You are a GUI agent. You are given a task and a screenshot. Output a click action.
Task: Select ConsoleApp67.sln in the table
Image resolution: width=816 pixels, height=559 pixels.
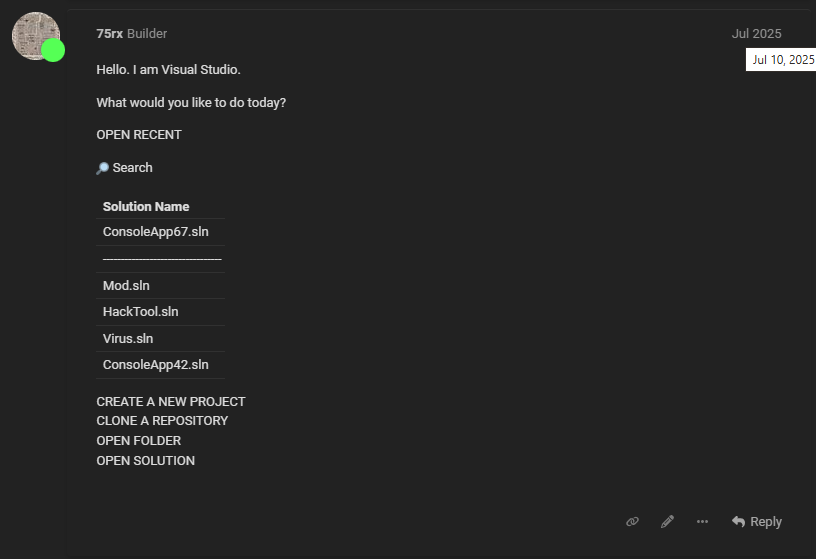(x=156, y=232)
